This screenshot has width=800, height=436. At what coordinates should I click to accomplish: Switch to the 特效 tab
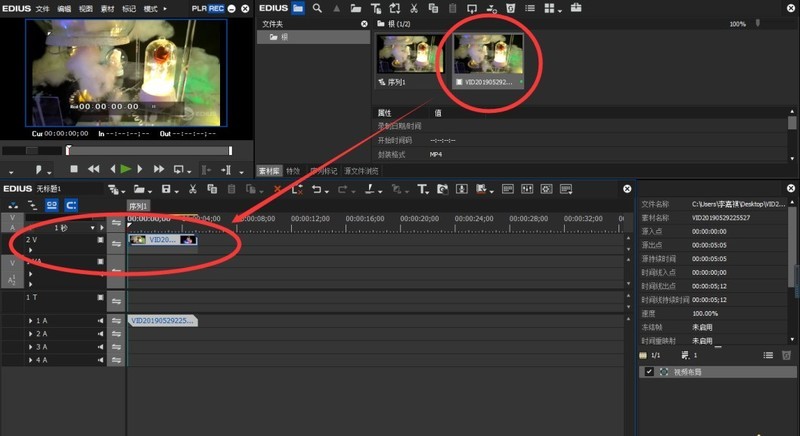tap(293, 171)
